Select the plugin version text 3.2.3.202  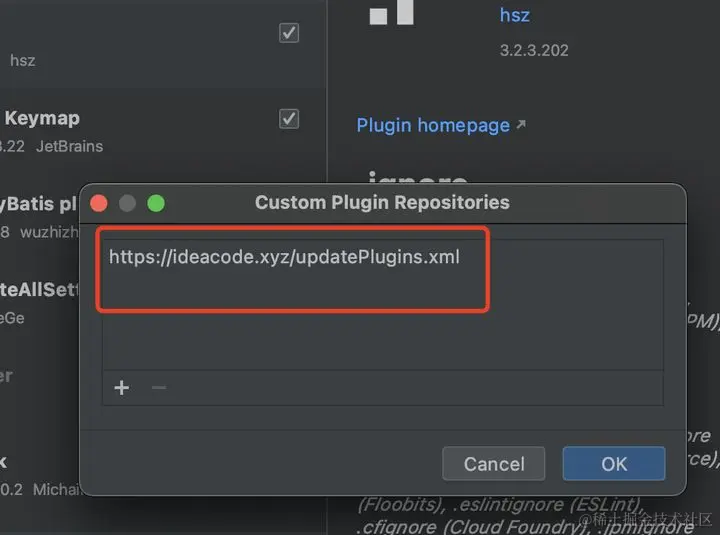[x=534, y=50]
